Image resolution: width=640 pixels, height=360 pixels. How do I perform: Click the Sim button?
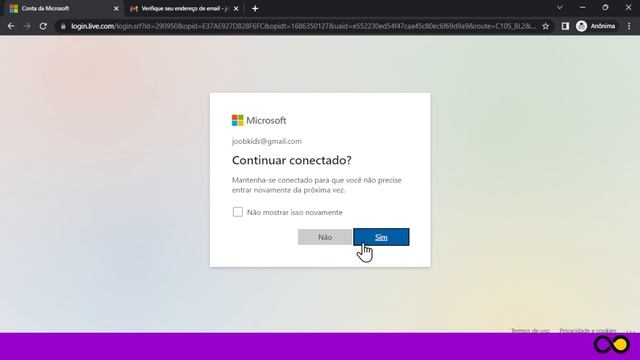click(381, 237)
